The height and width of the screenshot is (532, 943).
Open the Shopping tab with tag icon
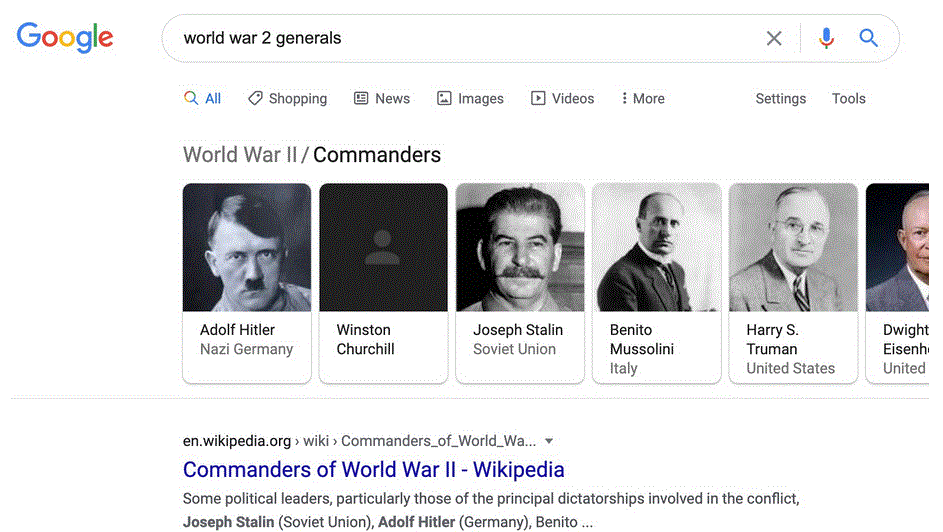tap(288, 99)
